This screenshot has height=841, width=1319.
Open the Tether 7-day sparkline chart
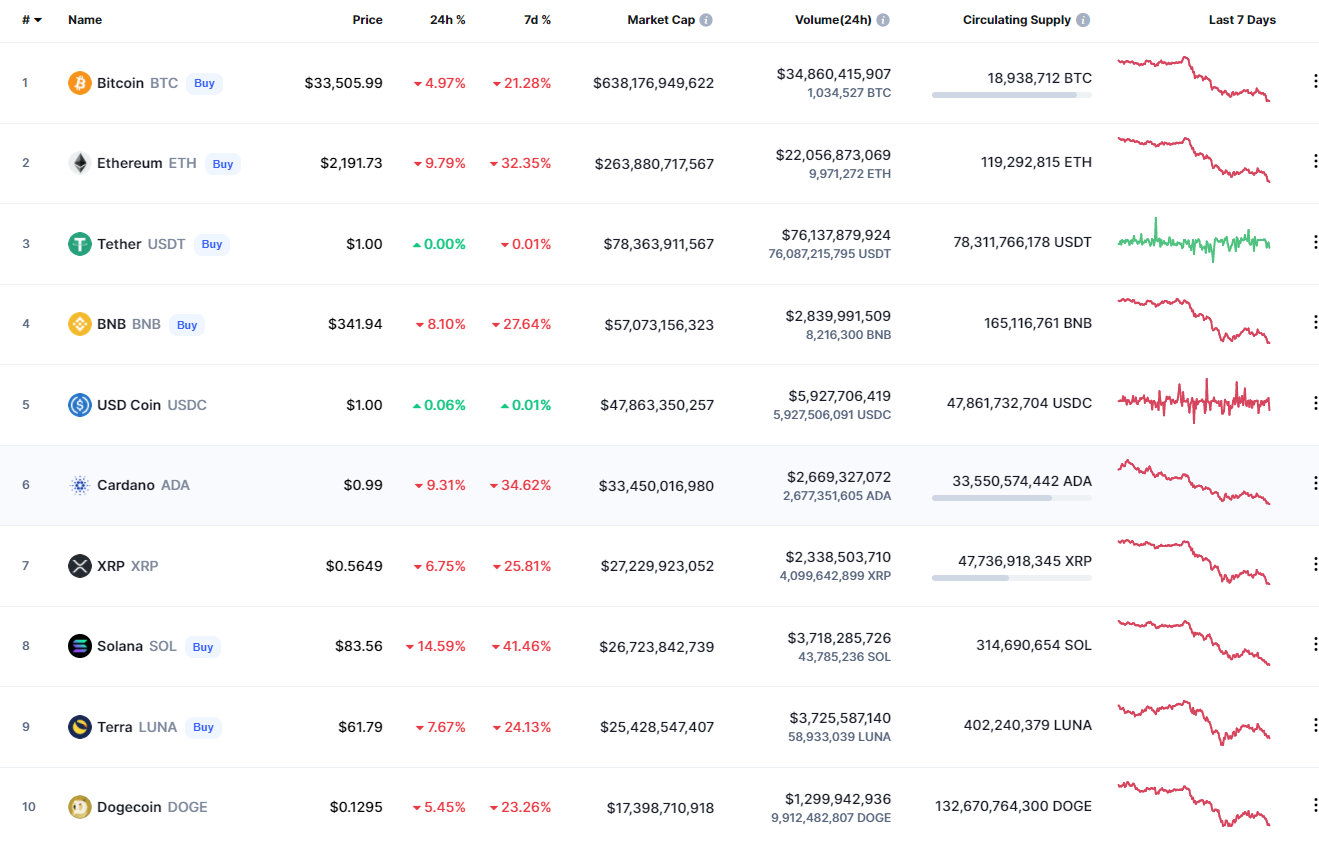pyautogui.click(x=1193, y=241)
